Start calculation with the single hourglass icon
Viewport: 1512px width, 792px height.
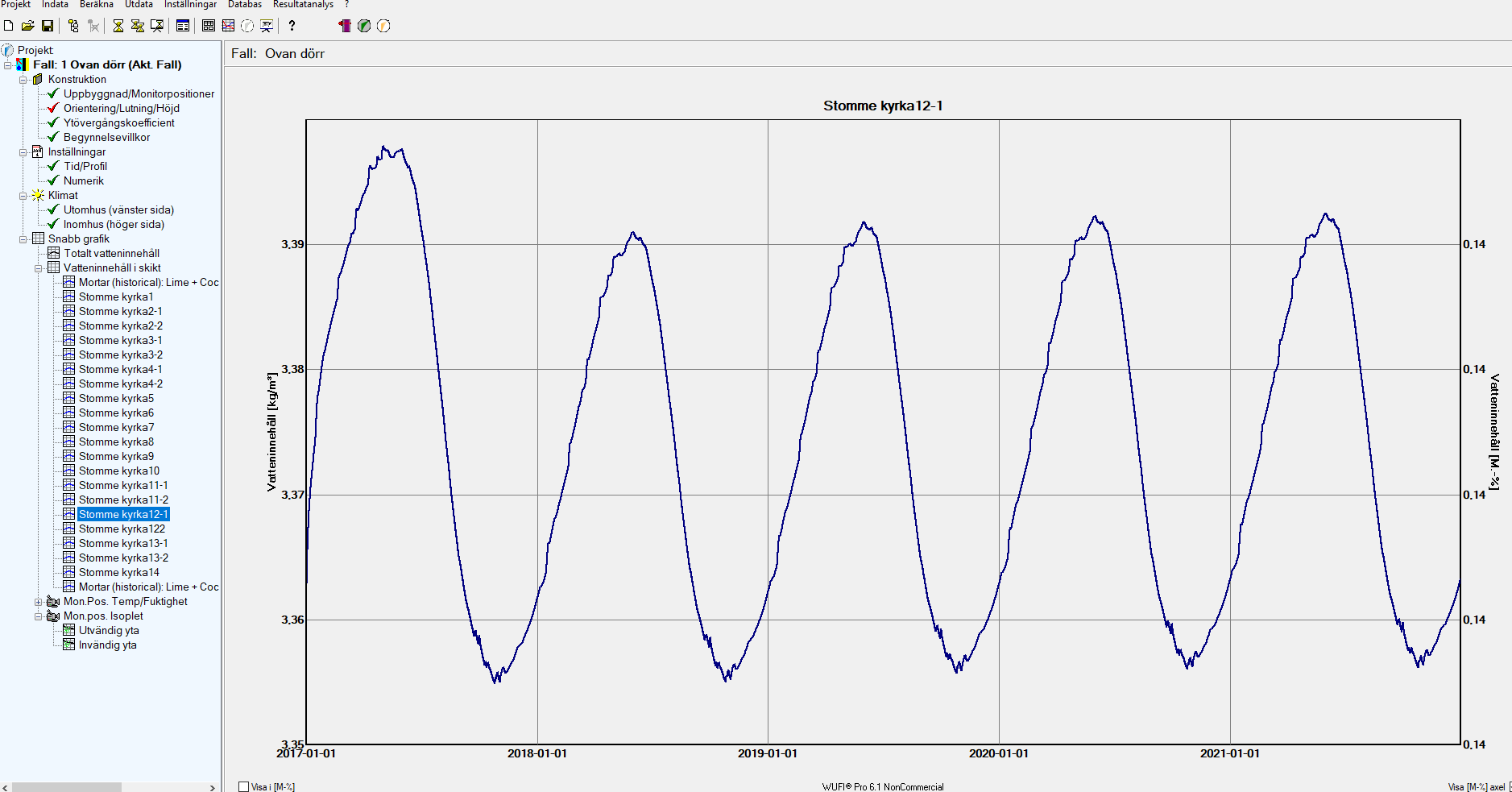118,26
